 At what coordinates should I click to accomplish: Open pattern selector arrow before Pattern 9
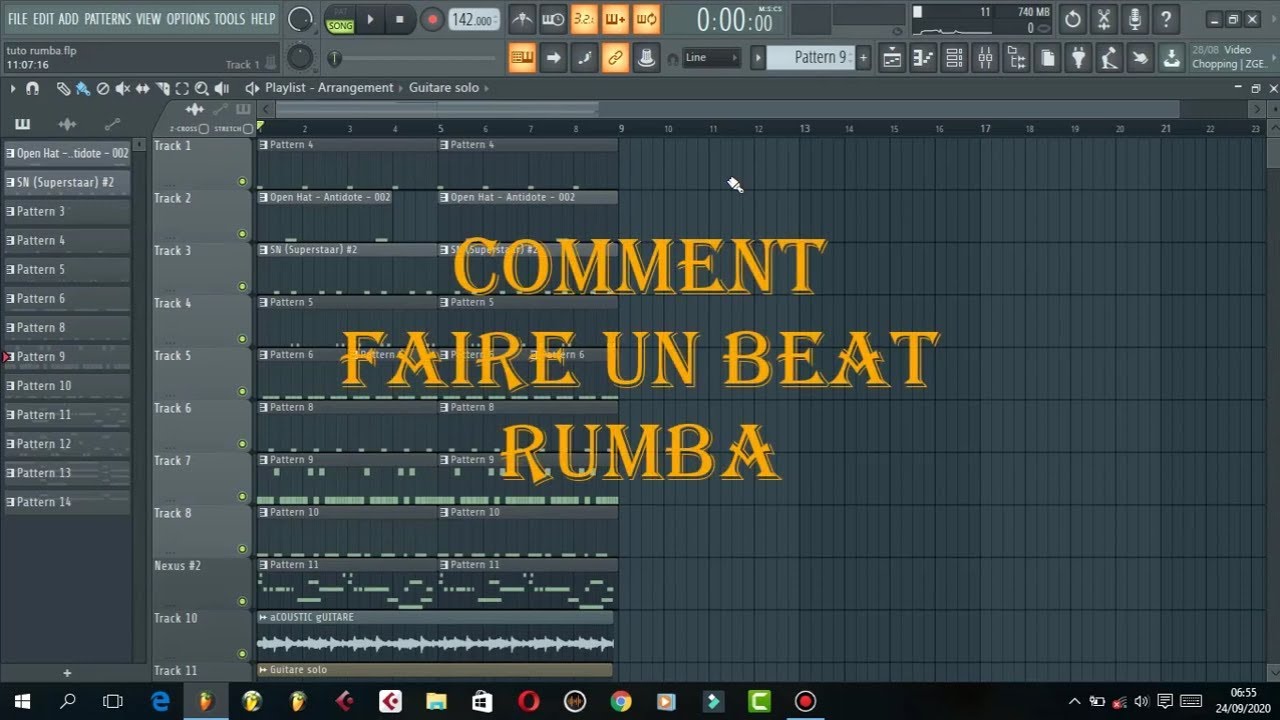(758, 58)
